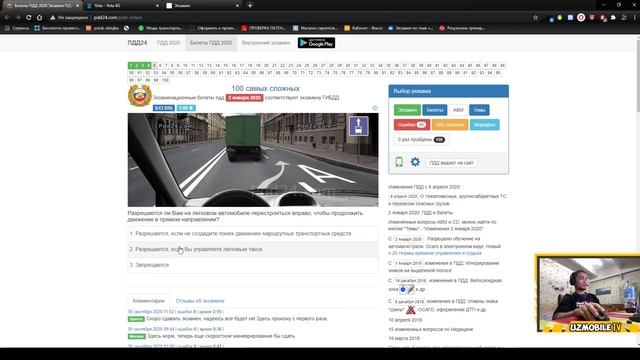Open the ПДД 2020 menu item
Screen dimensions: 640x360
coord(168,43)
